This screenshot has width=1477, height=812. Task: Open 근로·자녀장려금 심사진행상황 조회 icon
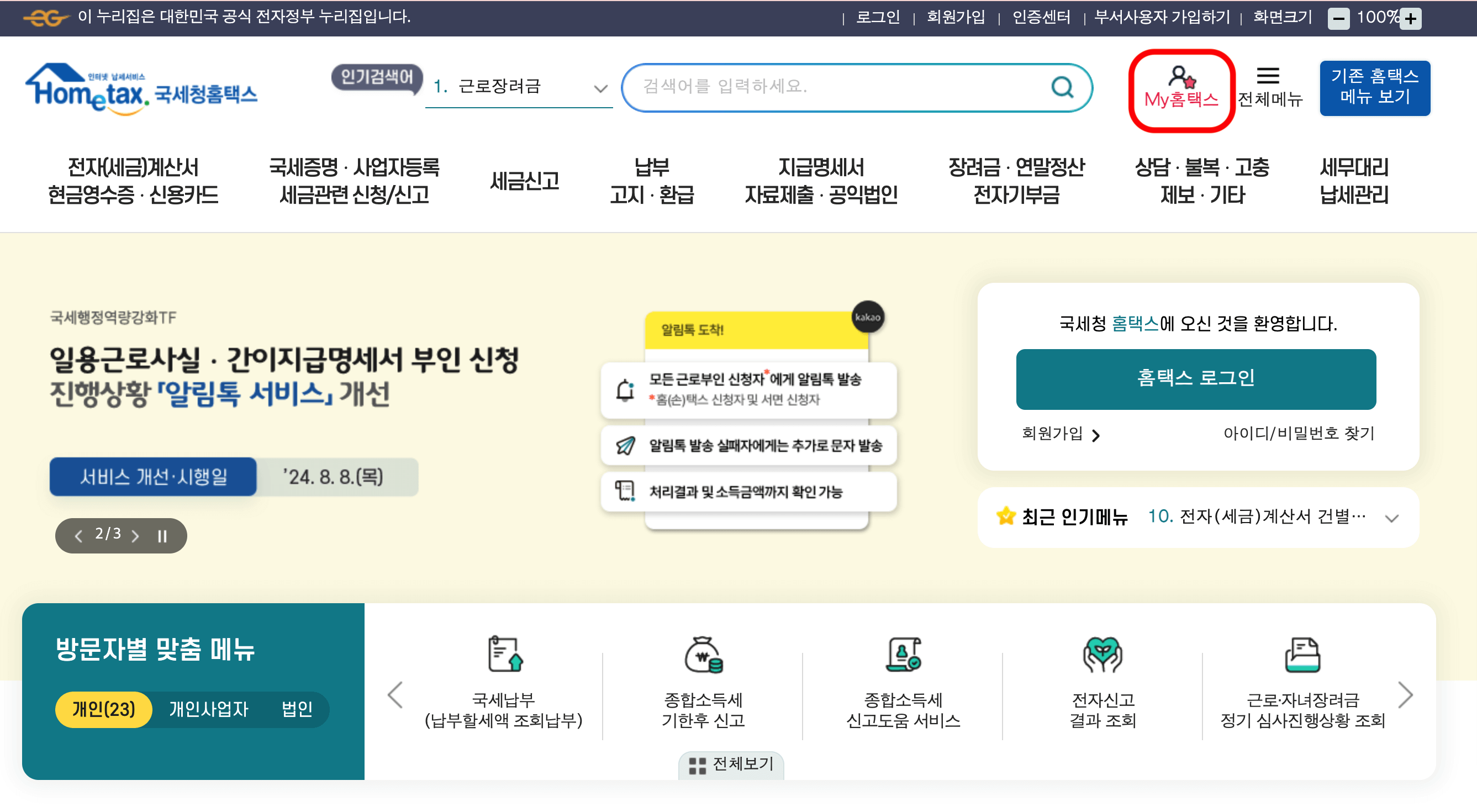point(1302,655)
